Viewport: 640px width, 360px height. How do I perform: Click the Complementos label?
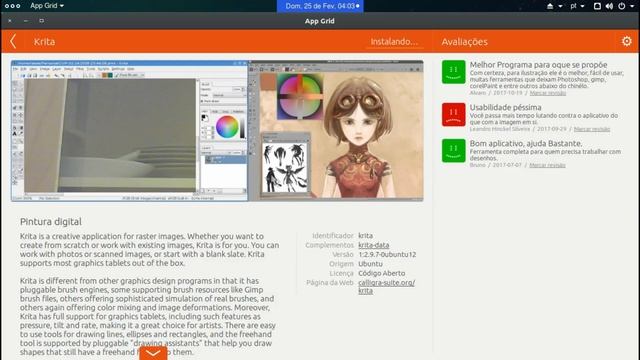pyautogui.click(x=329, y=245)
